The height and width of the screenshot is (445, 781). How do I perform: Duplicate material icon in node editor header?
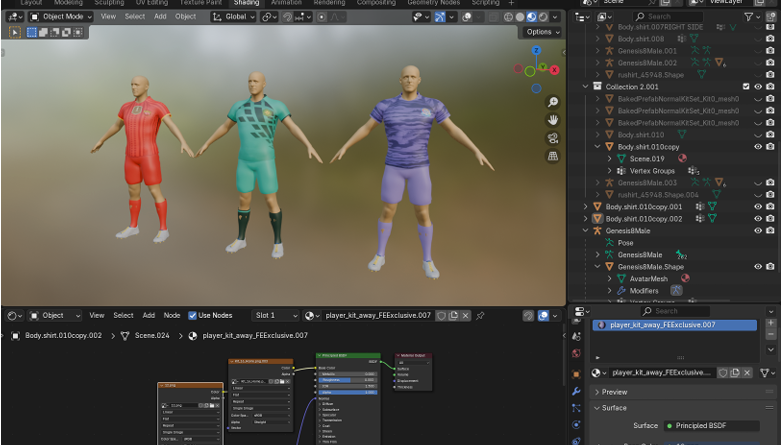453,315
